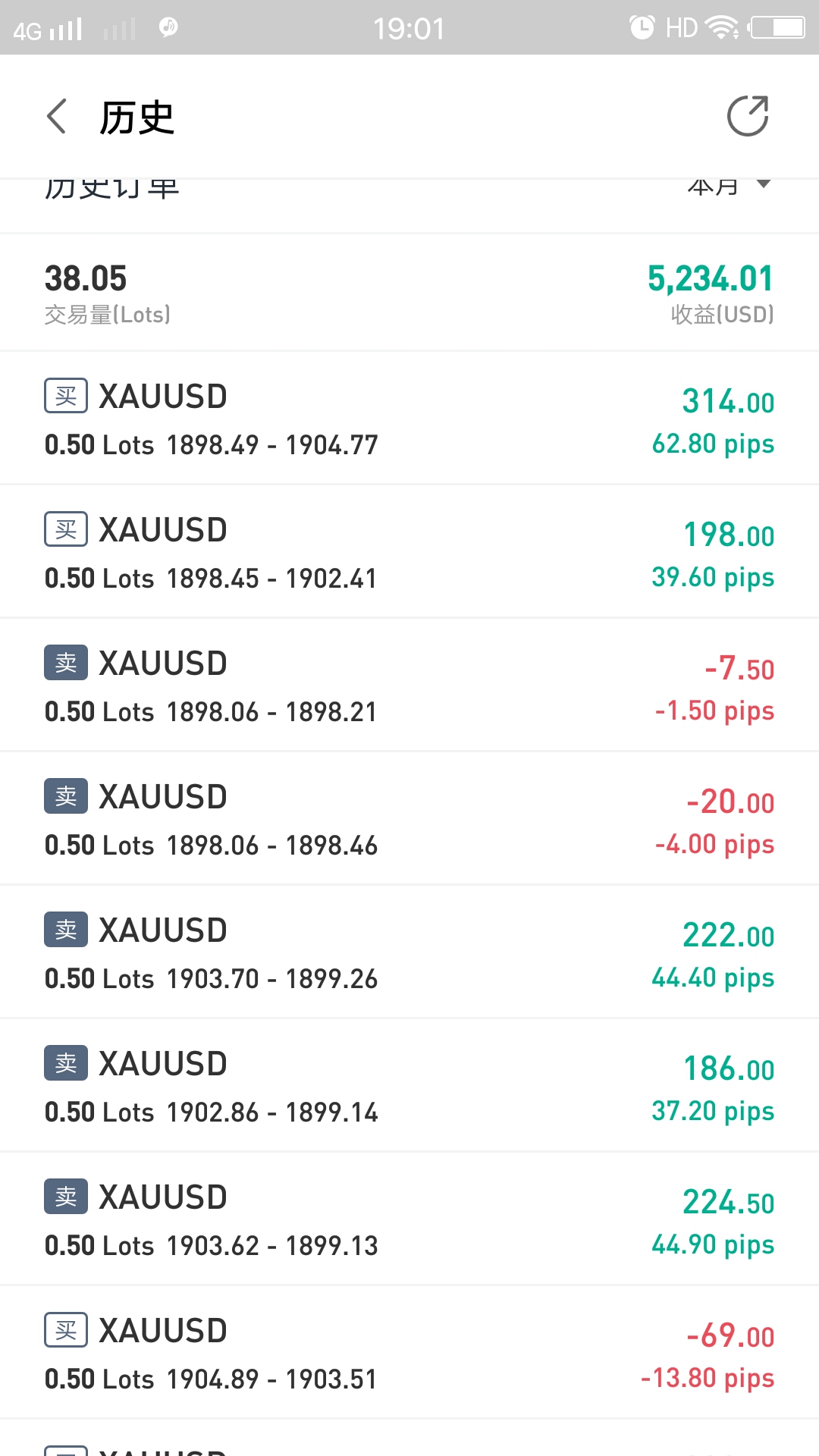Tap the sell badge on the 186.00 trade
This screenshot has width=819, height=1456.
(x=66, y=1063)
